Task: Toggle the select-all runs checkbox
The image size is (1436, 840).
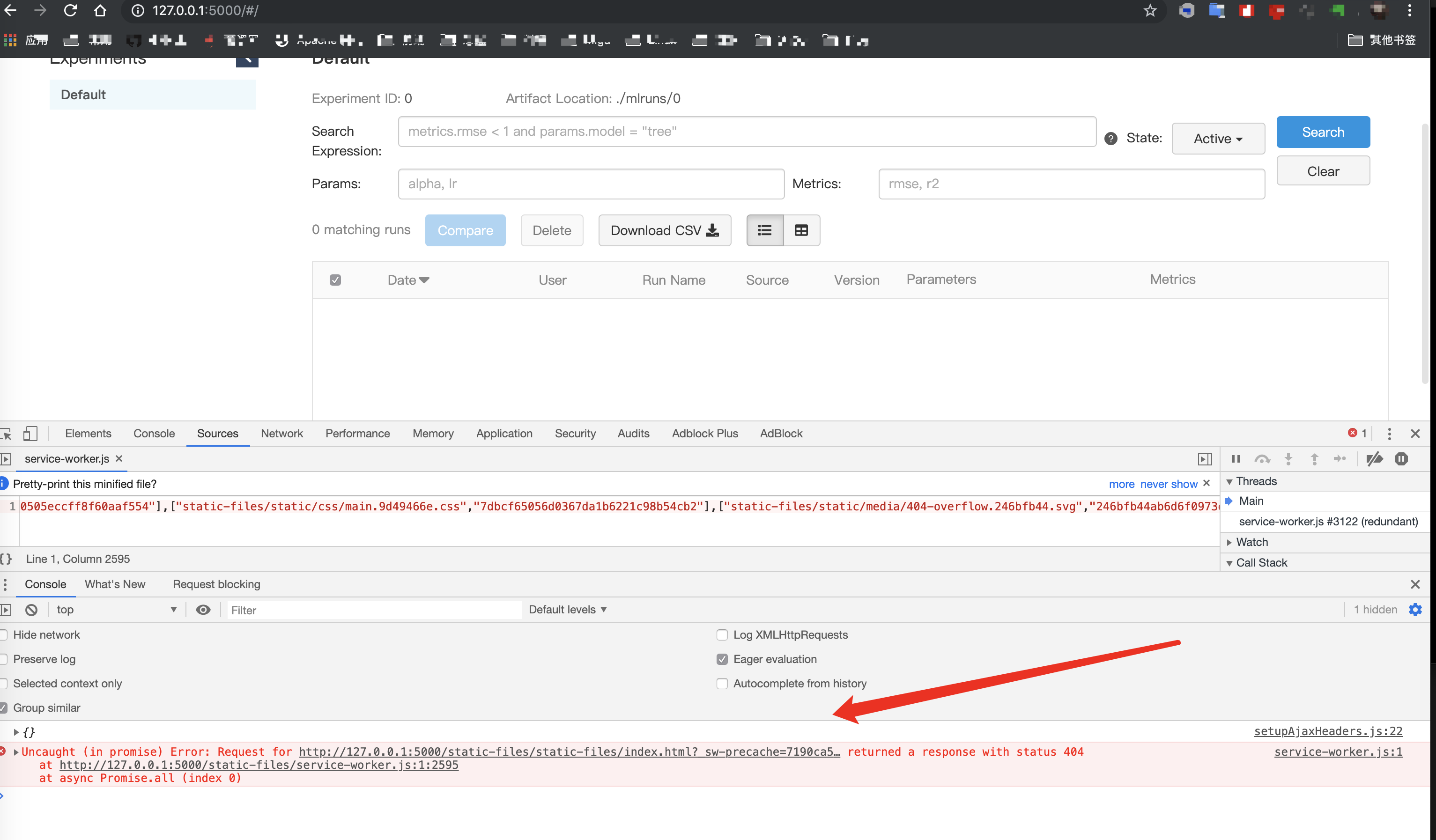Action: [335, 280]
